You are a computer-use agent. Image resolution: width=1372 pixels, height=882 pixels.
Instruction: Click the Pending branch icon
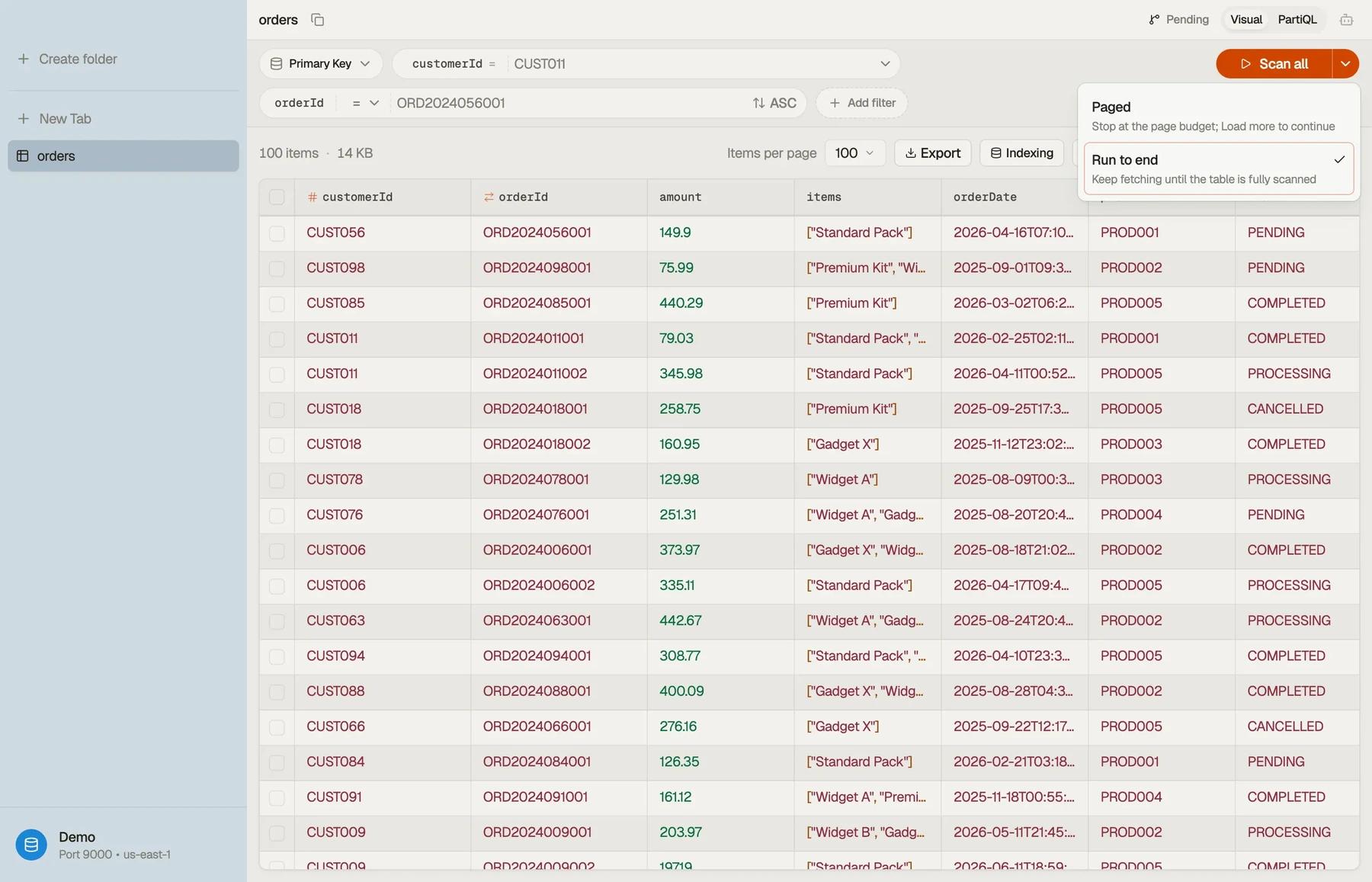[x=1154, y=20]
